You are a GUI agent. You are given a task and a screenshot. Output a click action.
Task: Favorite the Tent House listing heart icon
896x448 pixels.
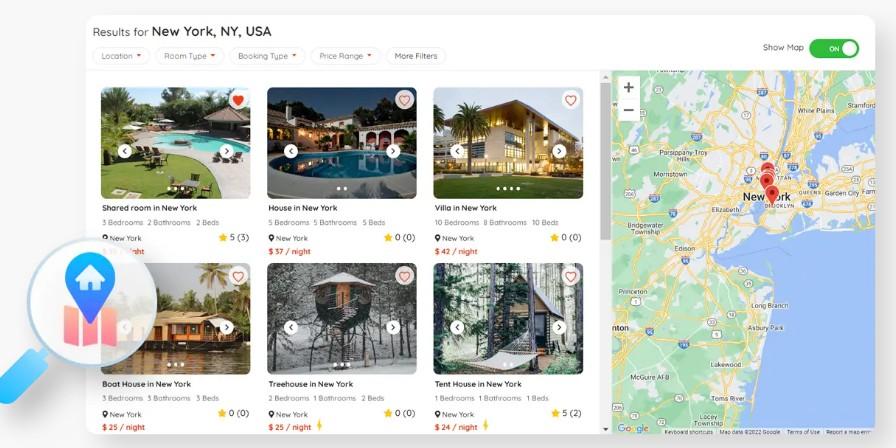[x=570, y=276]
